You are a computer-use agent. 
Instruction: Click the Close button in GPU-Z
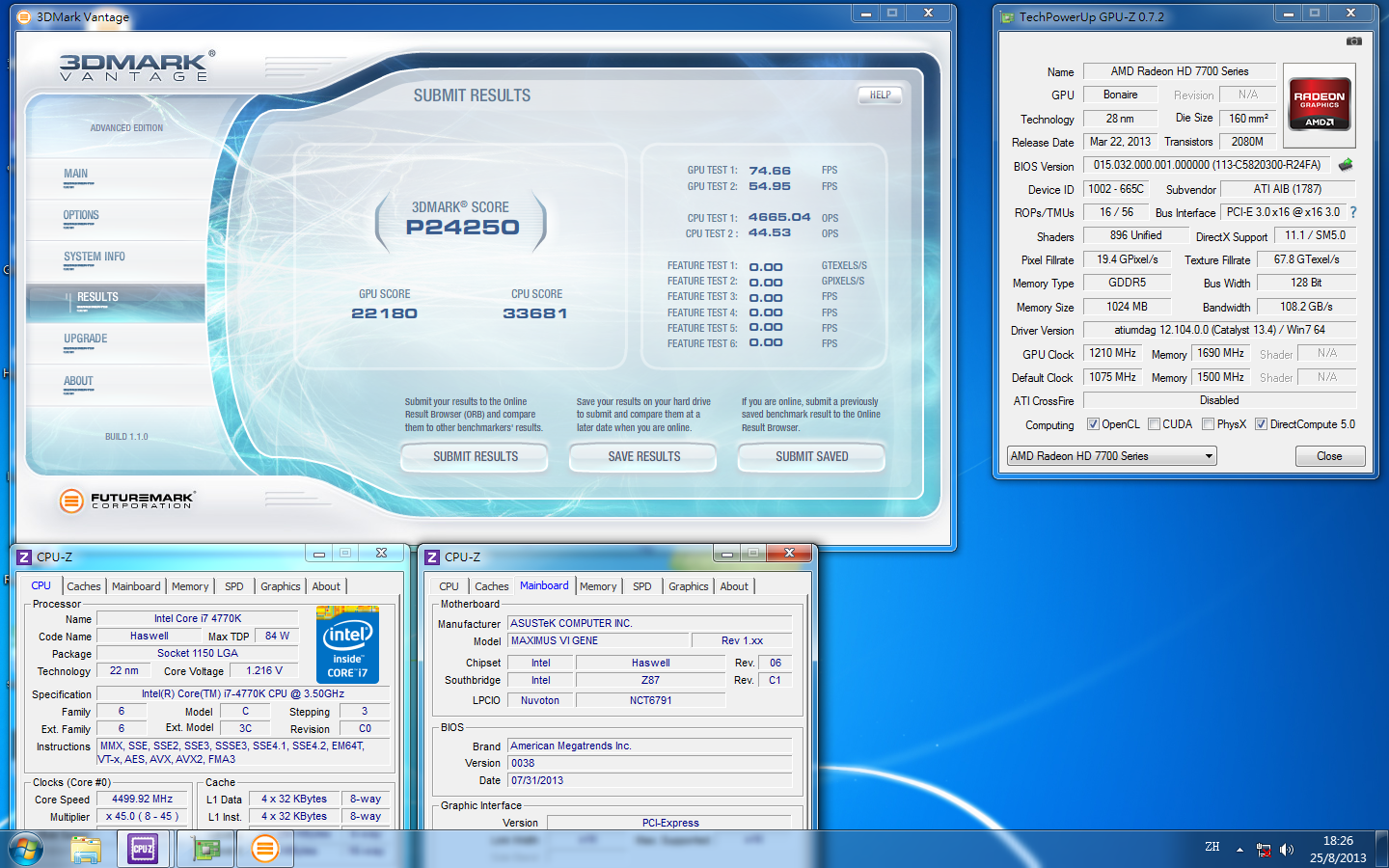pos(1329,456)
